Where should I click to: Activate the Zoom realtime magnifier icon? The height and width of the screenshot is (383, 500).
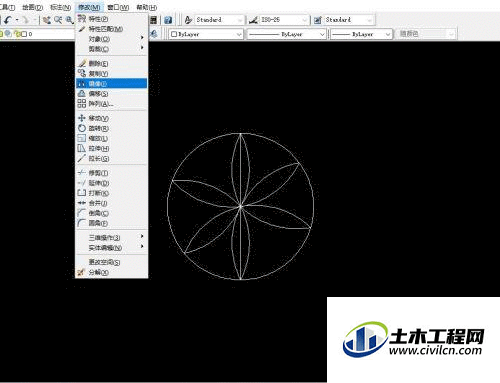(x=58, y=20)
